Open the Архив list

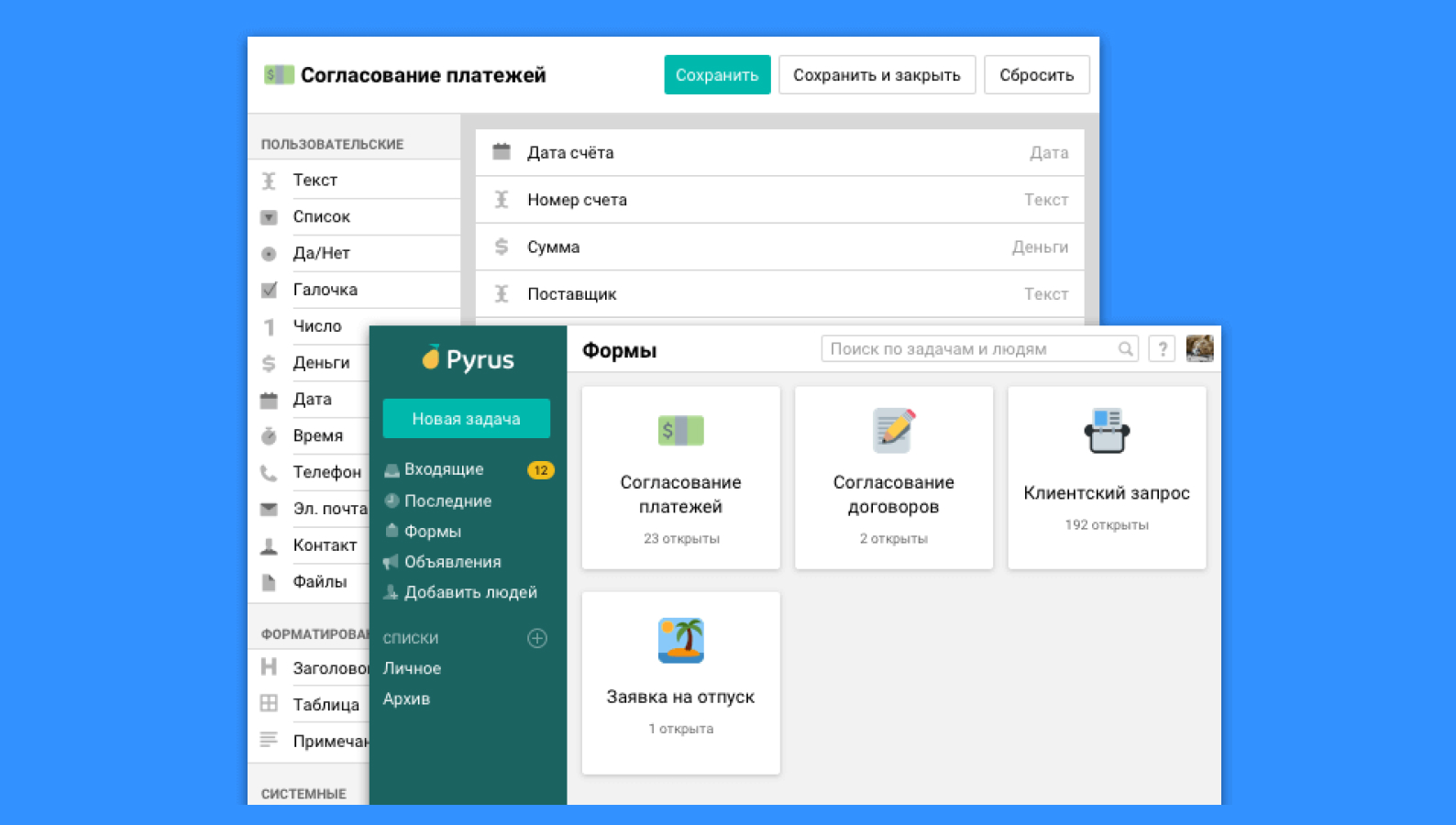[x=406, y=698]
